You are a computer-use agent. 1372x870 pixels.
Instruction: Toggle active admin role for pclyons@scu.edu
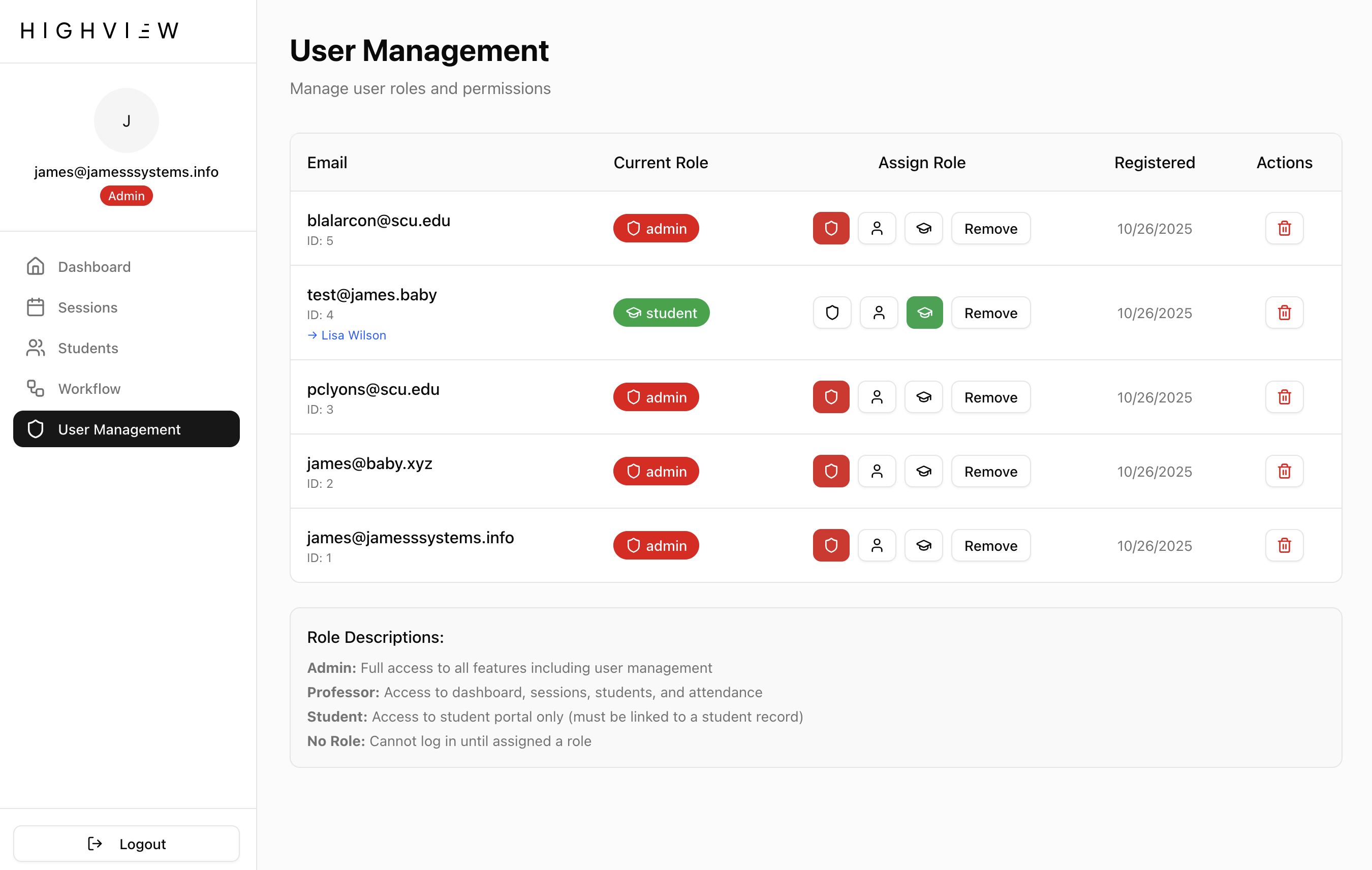click(x=831, y=397)
